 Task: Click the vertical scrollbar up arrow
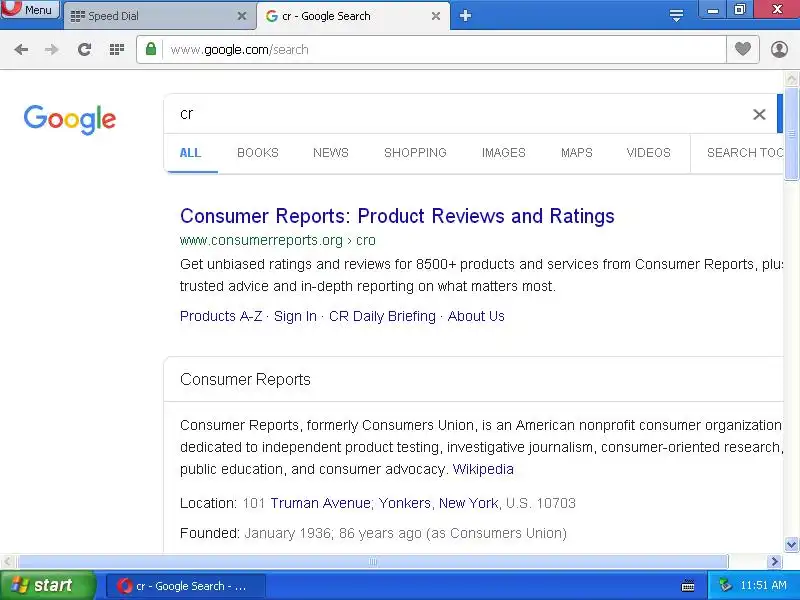[791, 79]
